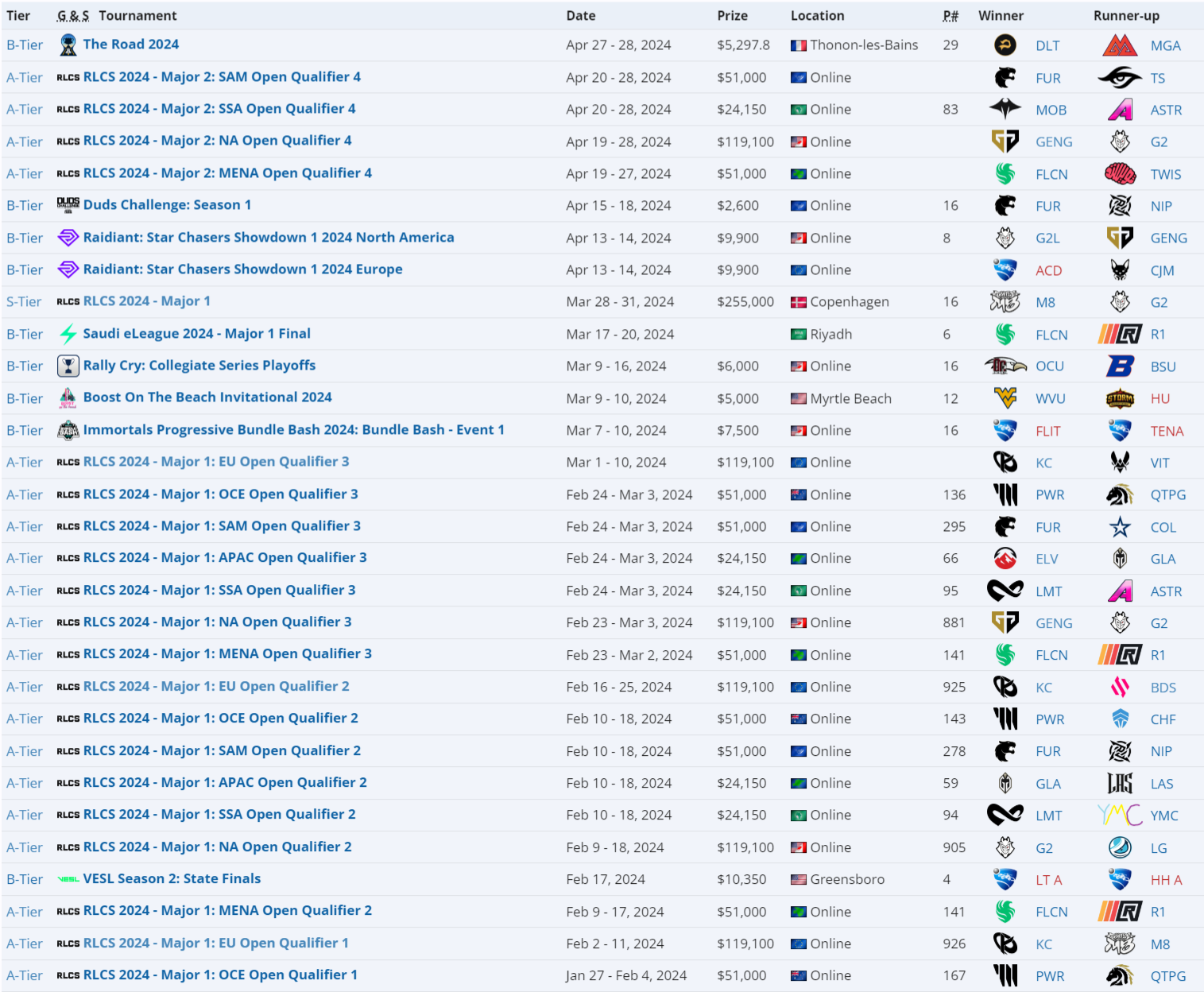Click the ELV winner team logo
The width and height of the screenshot is (1204, 992).
pos(1005,559)
